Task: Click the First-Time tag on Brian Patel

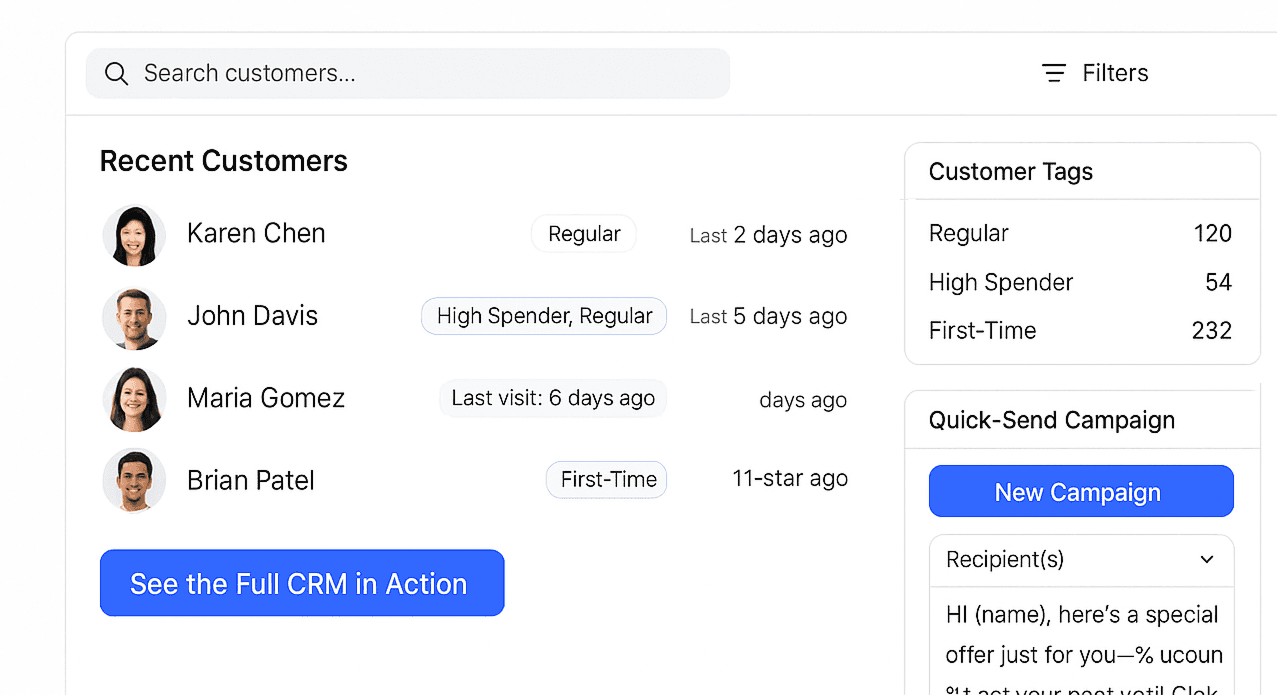Action: (606, 479)
